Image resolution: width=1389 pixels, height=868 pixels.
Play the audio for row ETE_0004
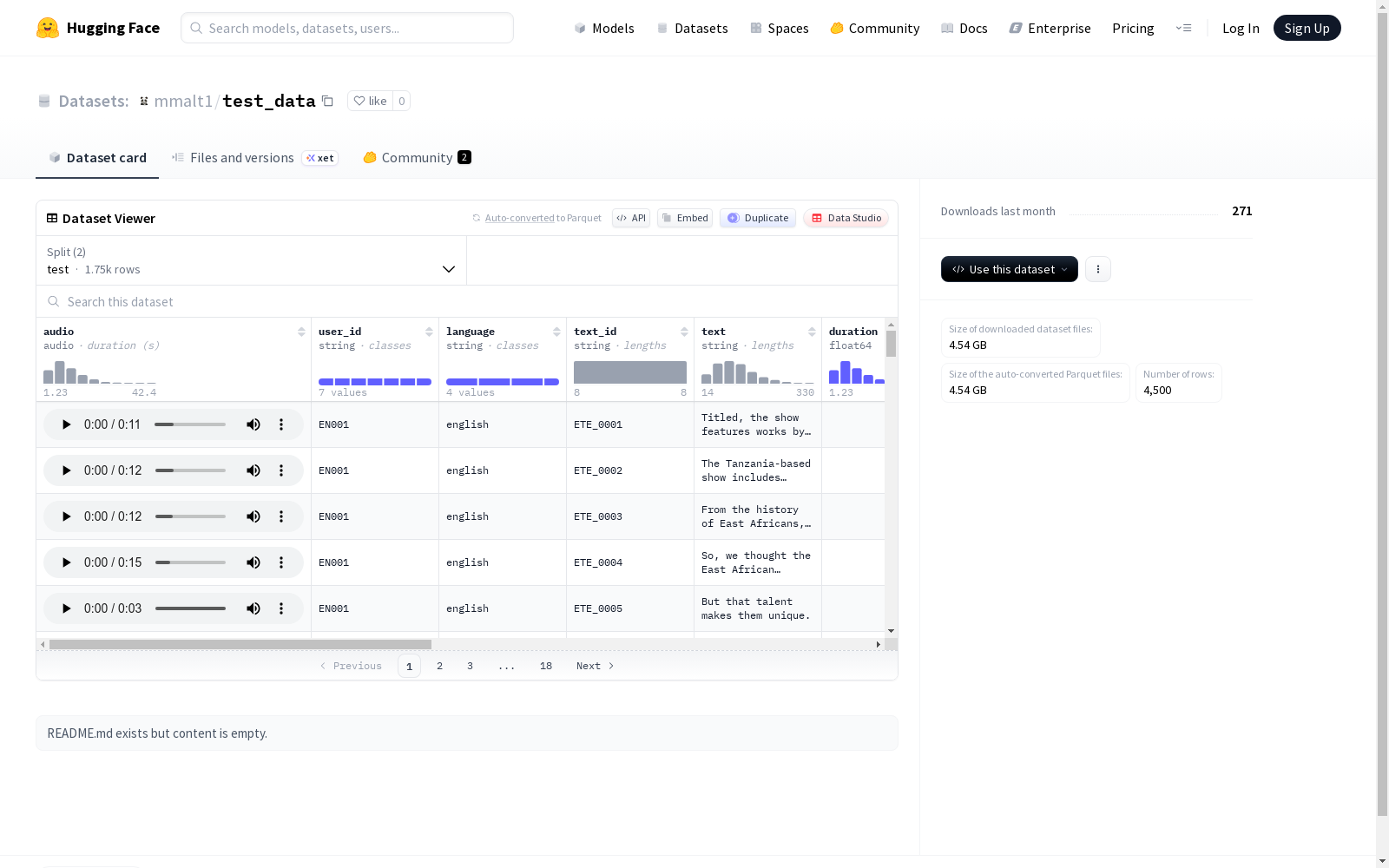coord(66,562)
